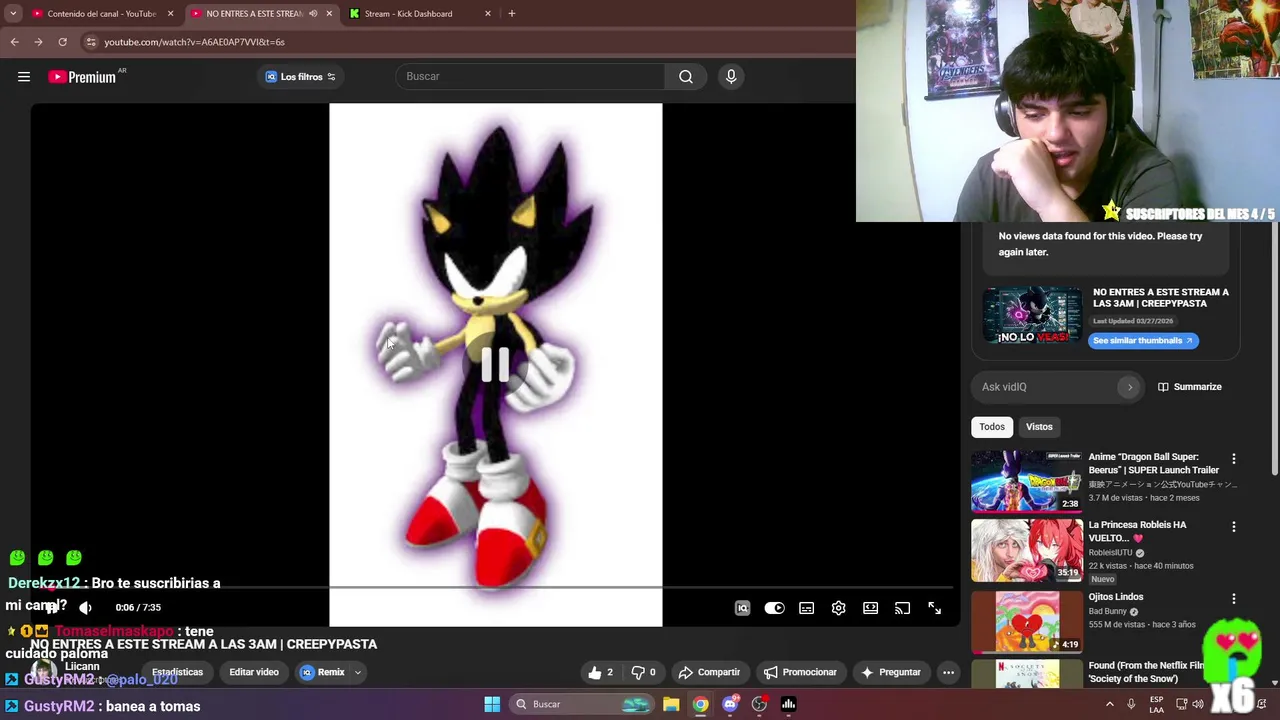Open Ojitos Lindos video thumbnail
1280x720 pixels.
tap(1026, 621)
